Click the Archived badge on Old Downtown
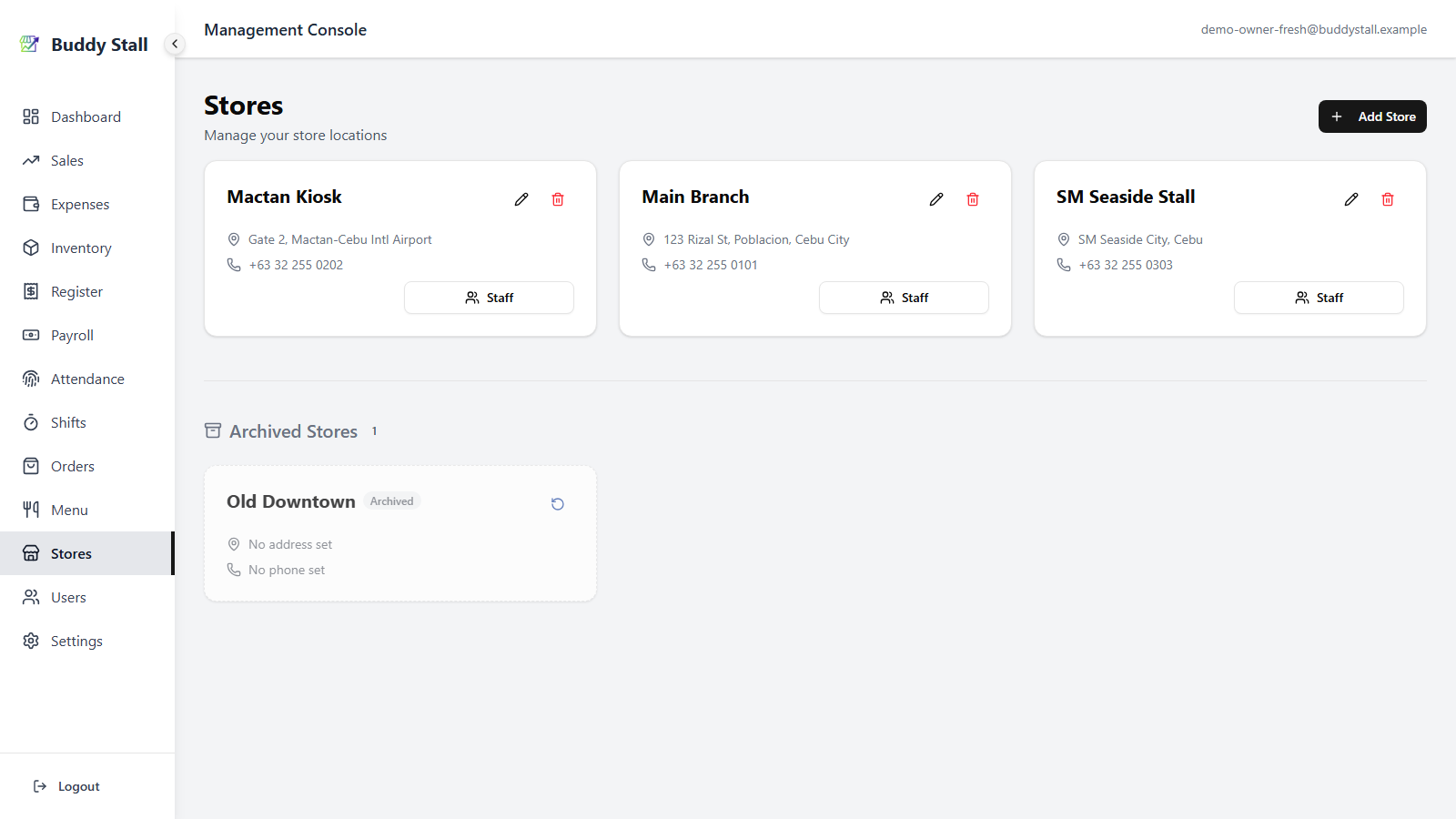 (x=391, y=501)
